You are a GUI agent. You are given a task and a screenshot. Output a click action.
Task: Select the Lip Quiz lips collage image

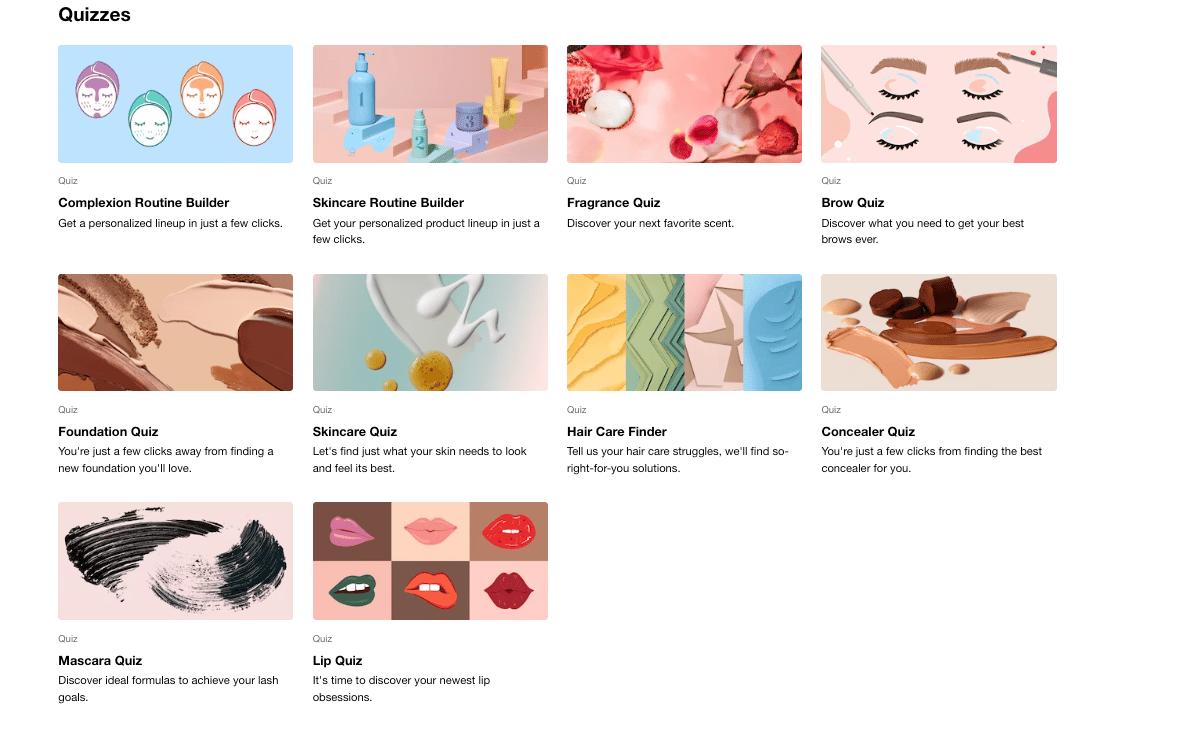pyautogui.click(x=430, y=561)
